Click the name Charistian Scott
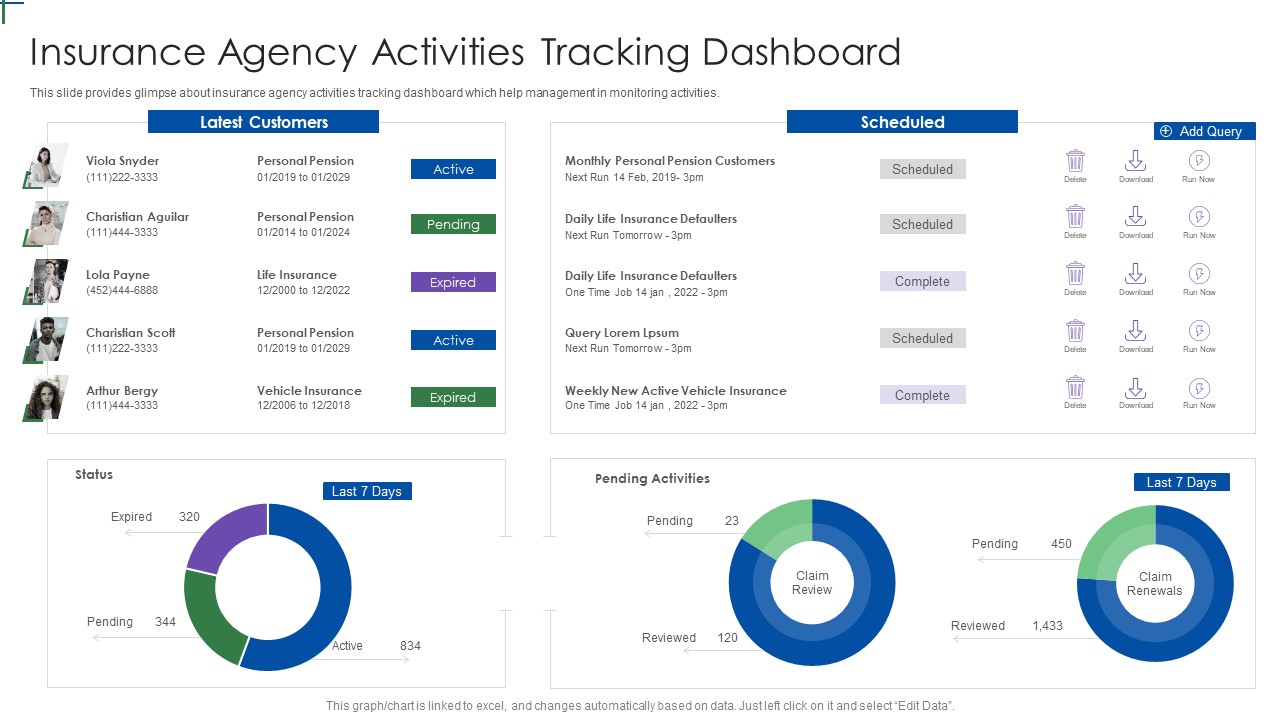This screenshot has height=720, width=1280. point(130,333)
